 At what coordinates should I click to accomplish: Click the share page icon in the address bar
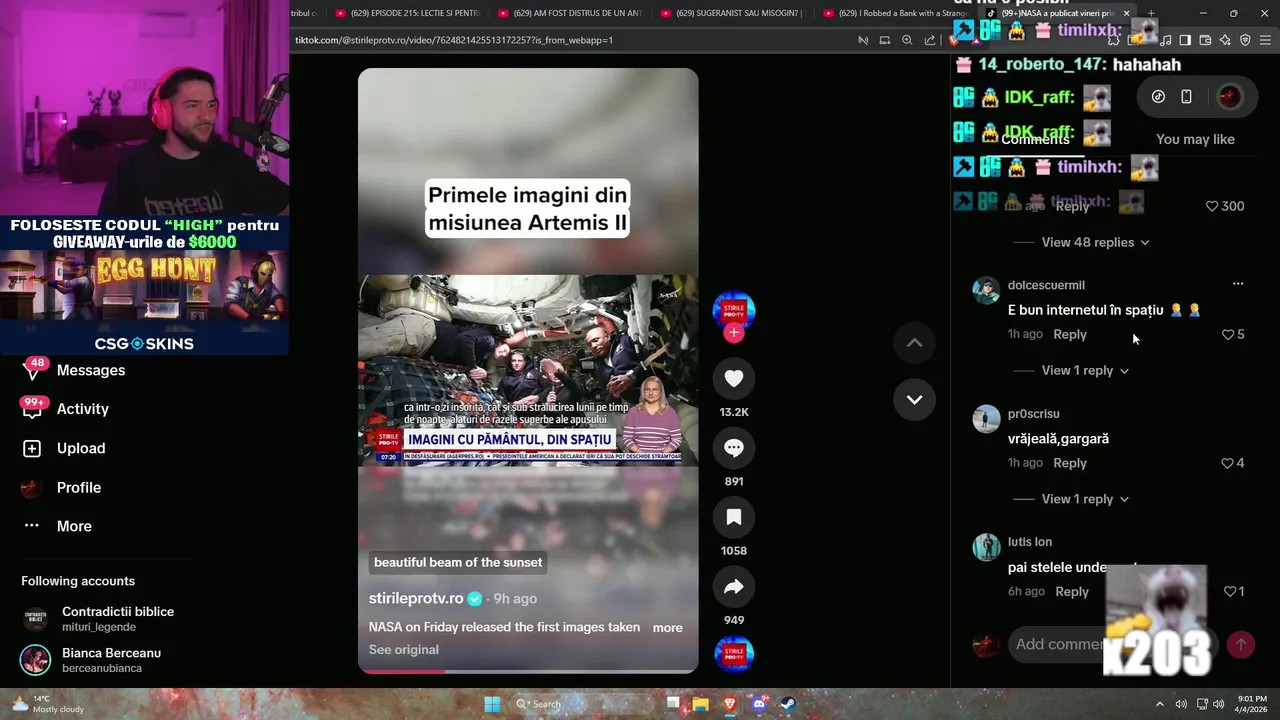click(x=930, y=40)
